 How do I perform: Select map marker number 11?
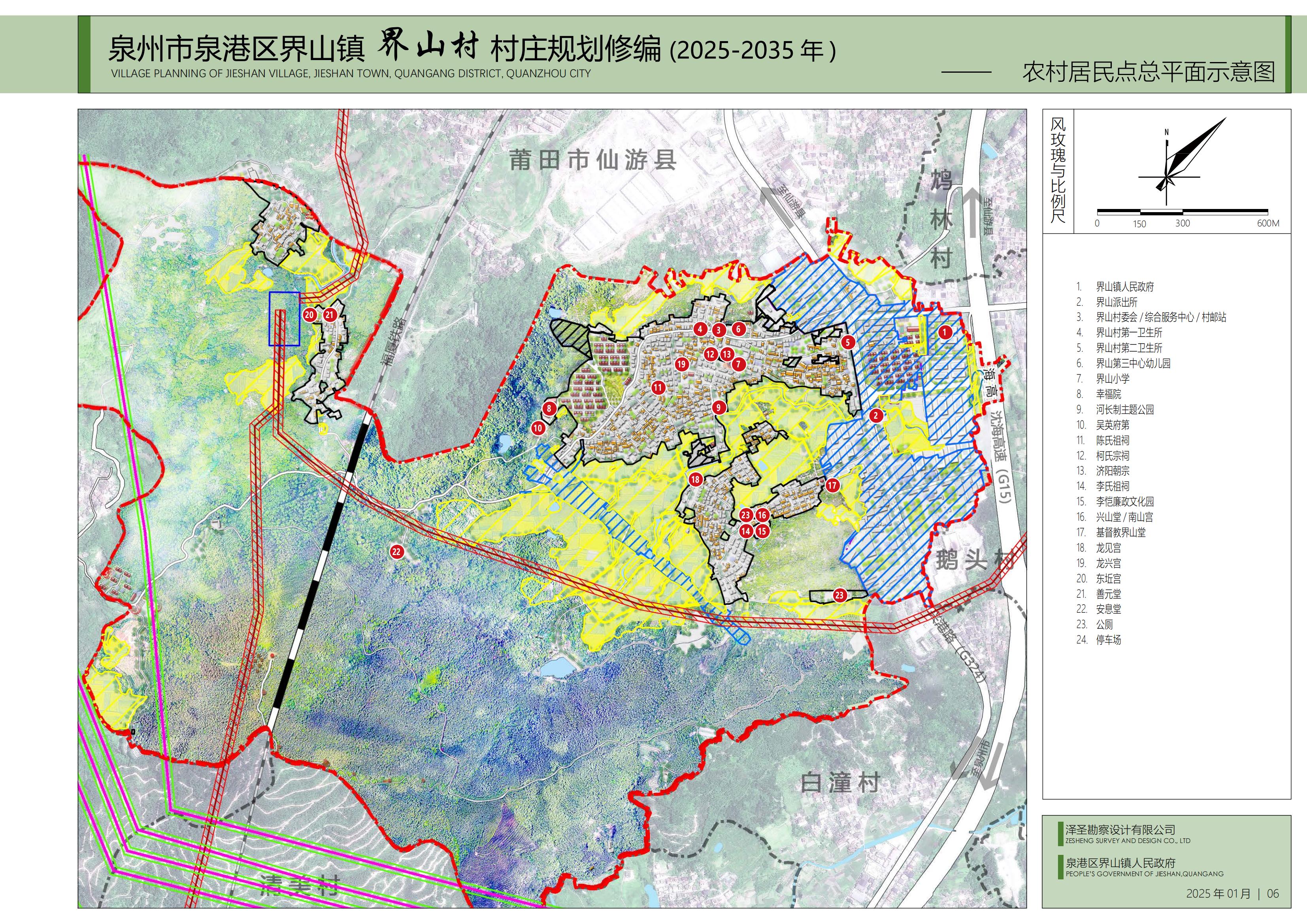pyautogui.click(x=658, y=388)
